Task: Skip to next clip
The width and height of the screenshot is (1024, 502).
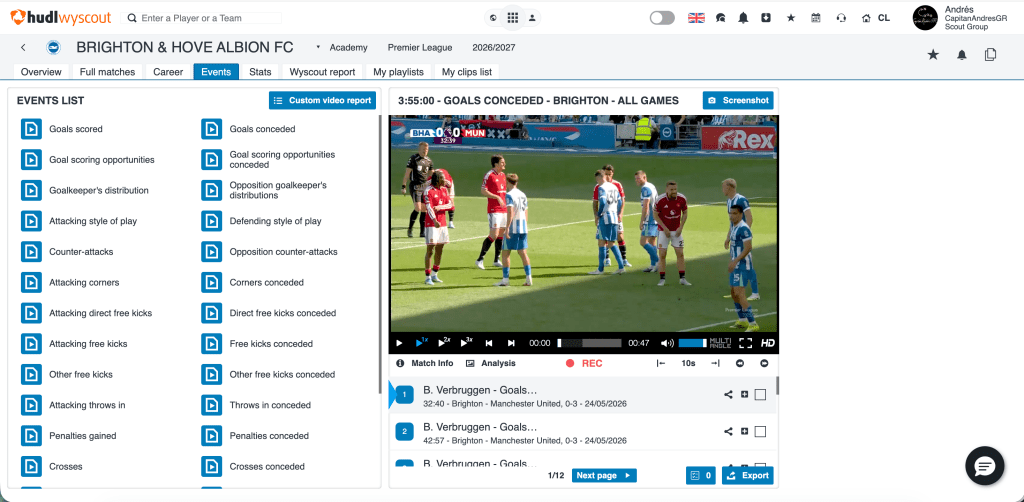Action: [511, 343]
